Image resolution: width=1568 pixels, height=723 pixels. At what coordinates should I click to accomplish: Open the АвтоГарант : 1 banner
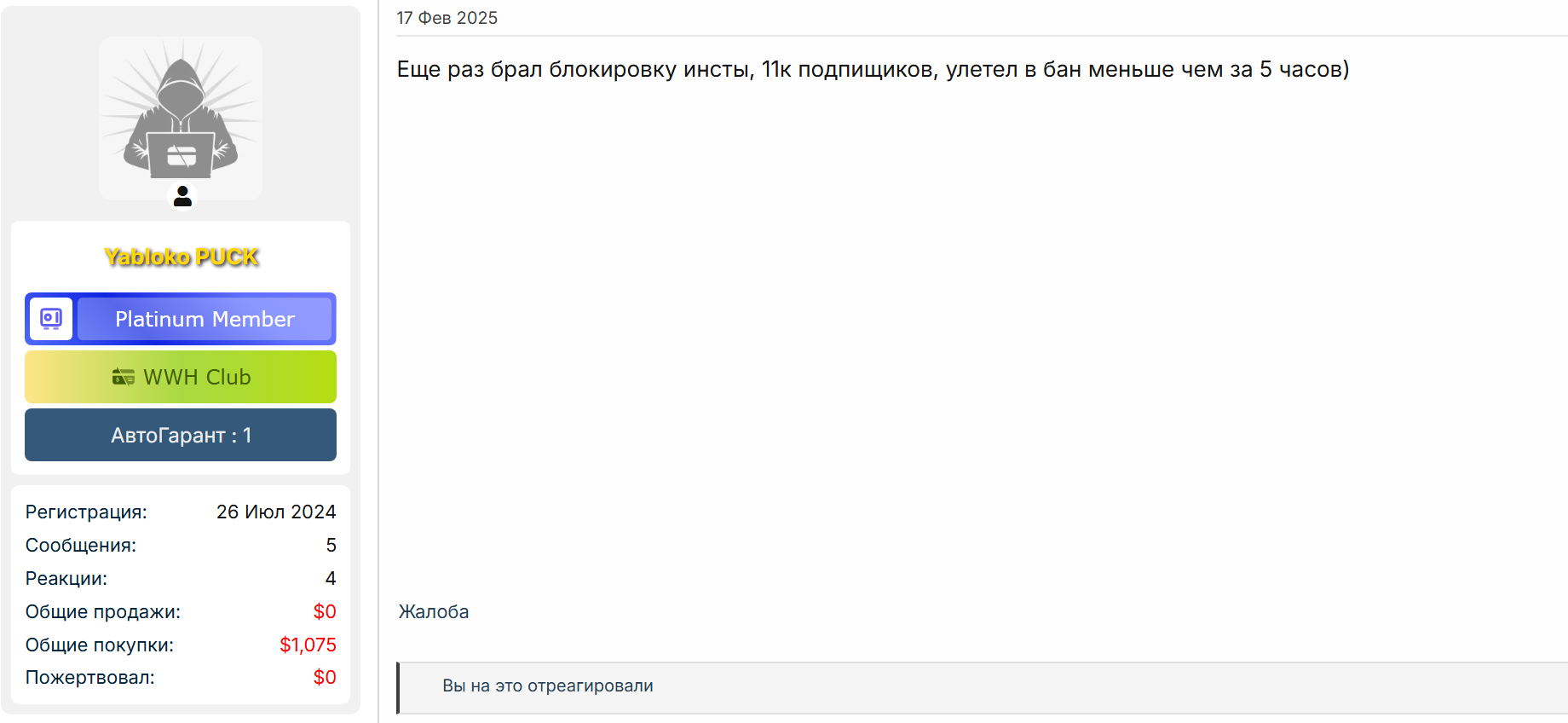[181, 435]
